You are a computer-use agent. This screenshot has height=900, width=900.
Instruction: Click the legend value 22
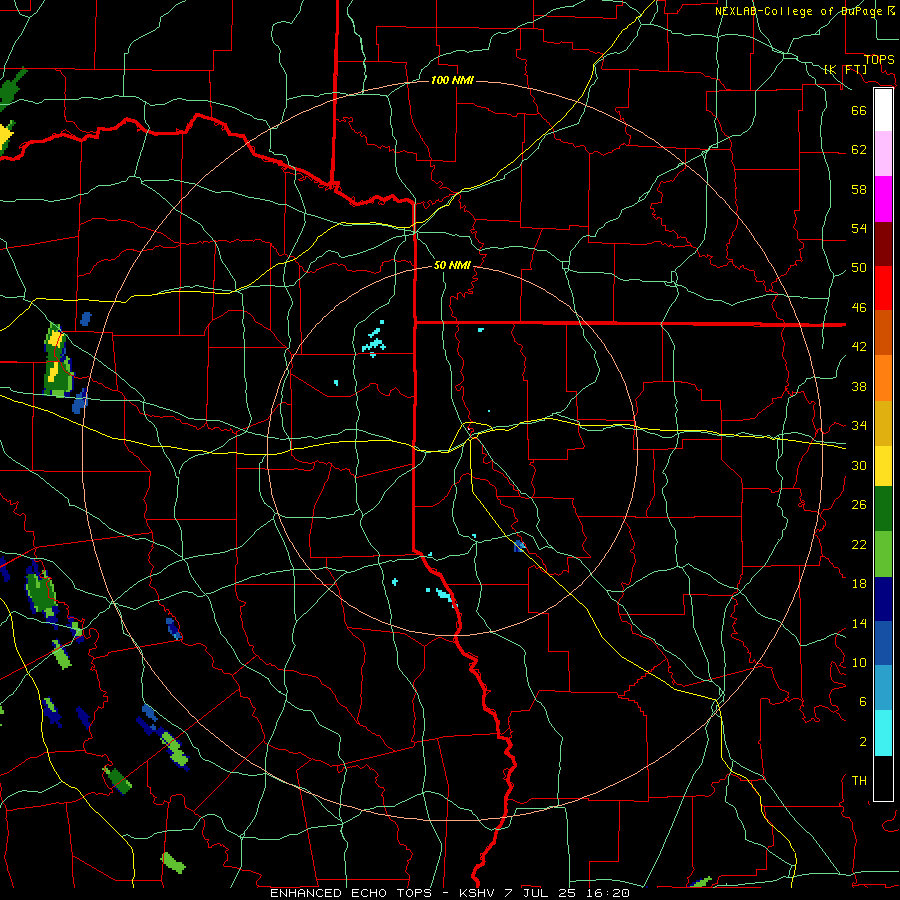859,544
